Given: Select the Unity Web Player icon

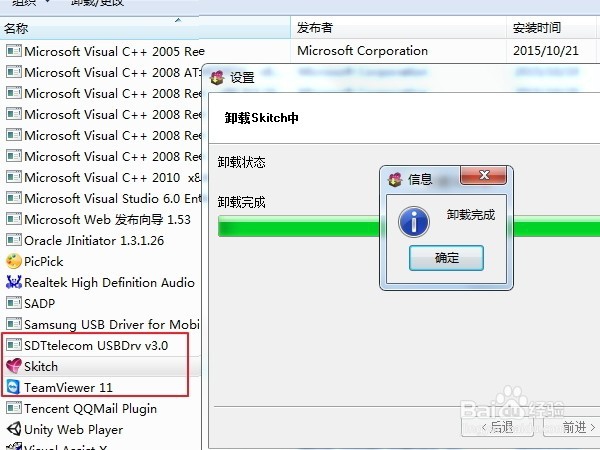Looking at the screenshot, I should tap(14, 429).
